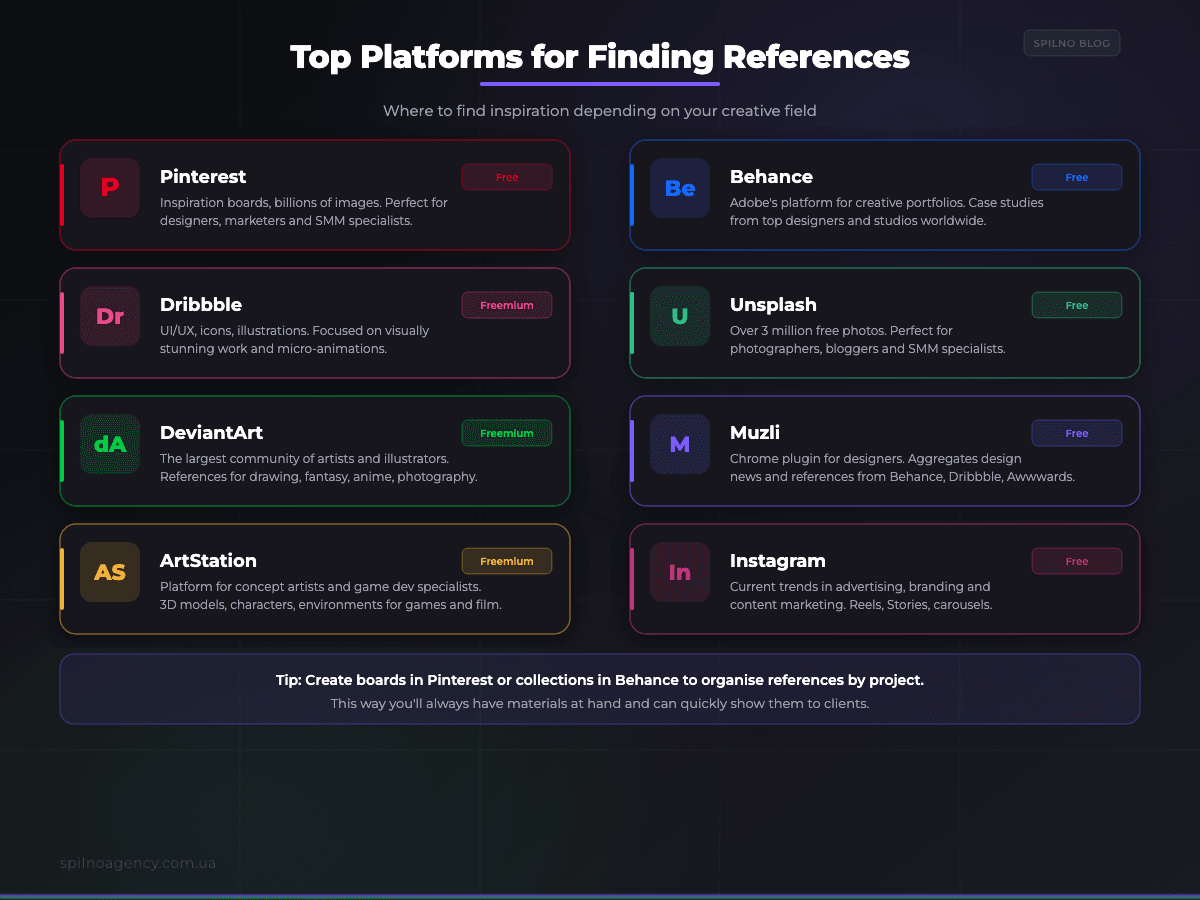Click the Behance heading
Image resolution: width=1200 pixels, height=900 pixels.
coord(771,177)
